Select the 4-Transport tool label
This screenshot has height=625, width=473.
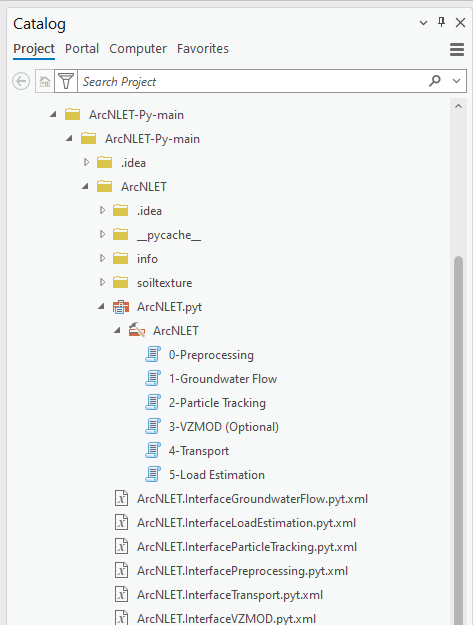[x=199, y=451]
